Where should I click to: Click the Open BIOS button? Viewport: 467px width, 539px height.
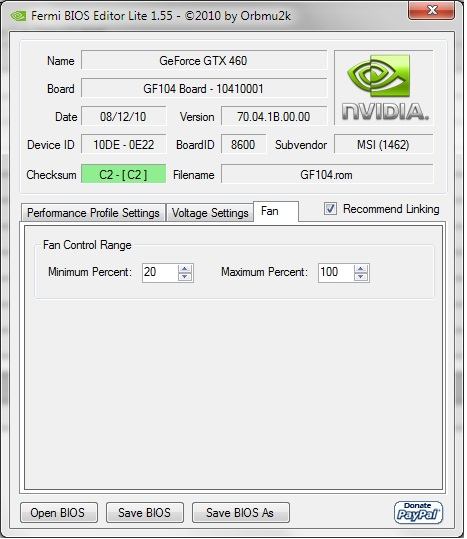pyautogui.click(x=58, y=513)
